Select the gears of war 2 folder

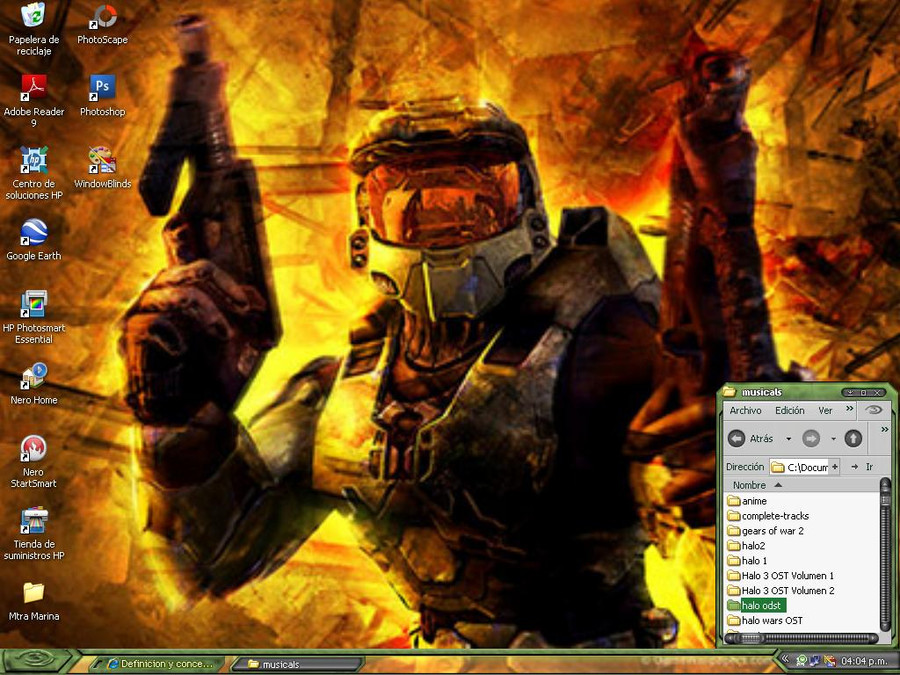pyautogui.click(x=766, y=531)
